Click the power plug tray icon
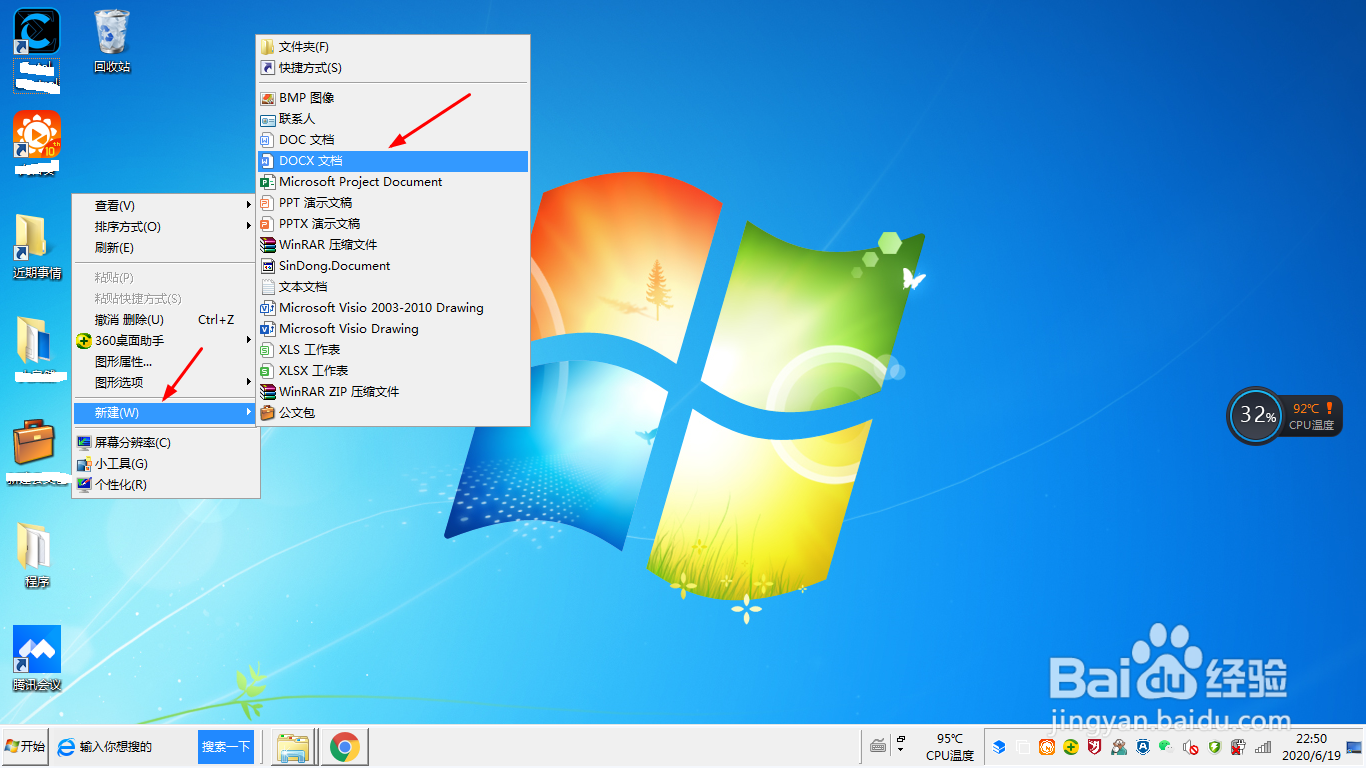 1238,747
